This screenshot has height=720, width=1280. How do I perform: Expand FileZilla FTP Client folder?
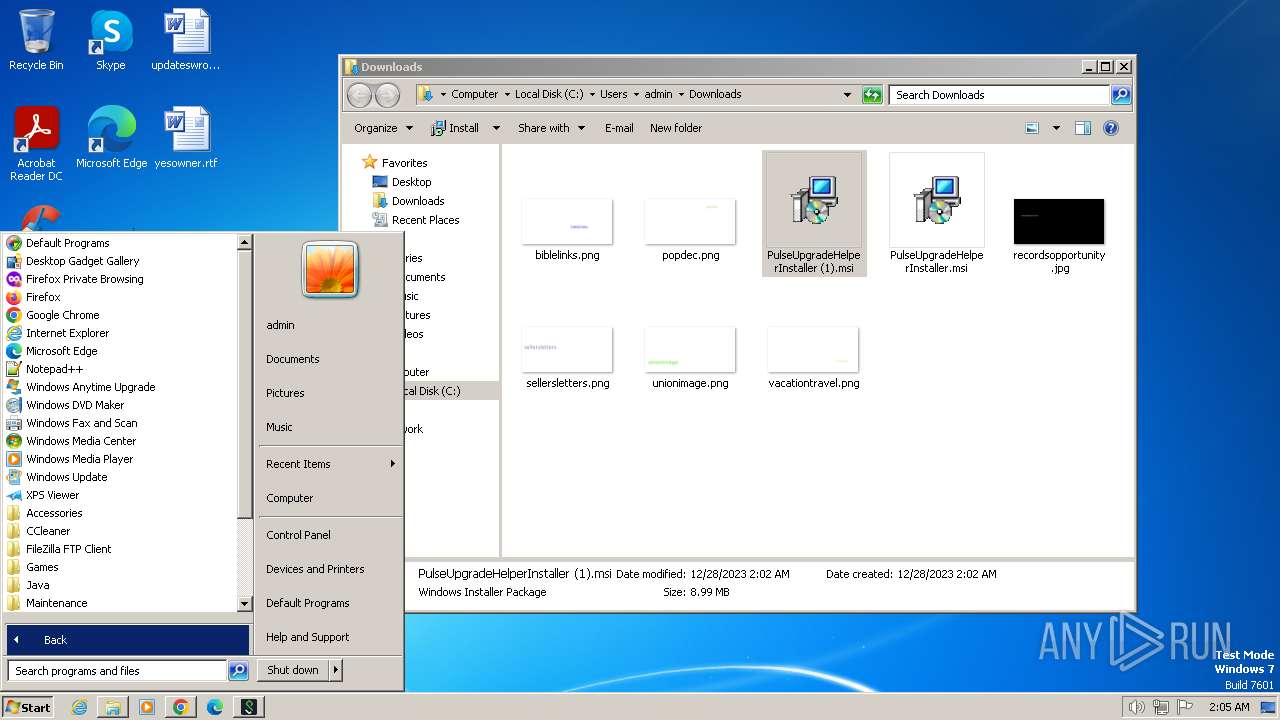68,549
